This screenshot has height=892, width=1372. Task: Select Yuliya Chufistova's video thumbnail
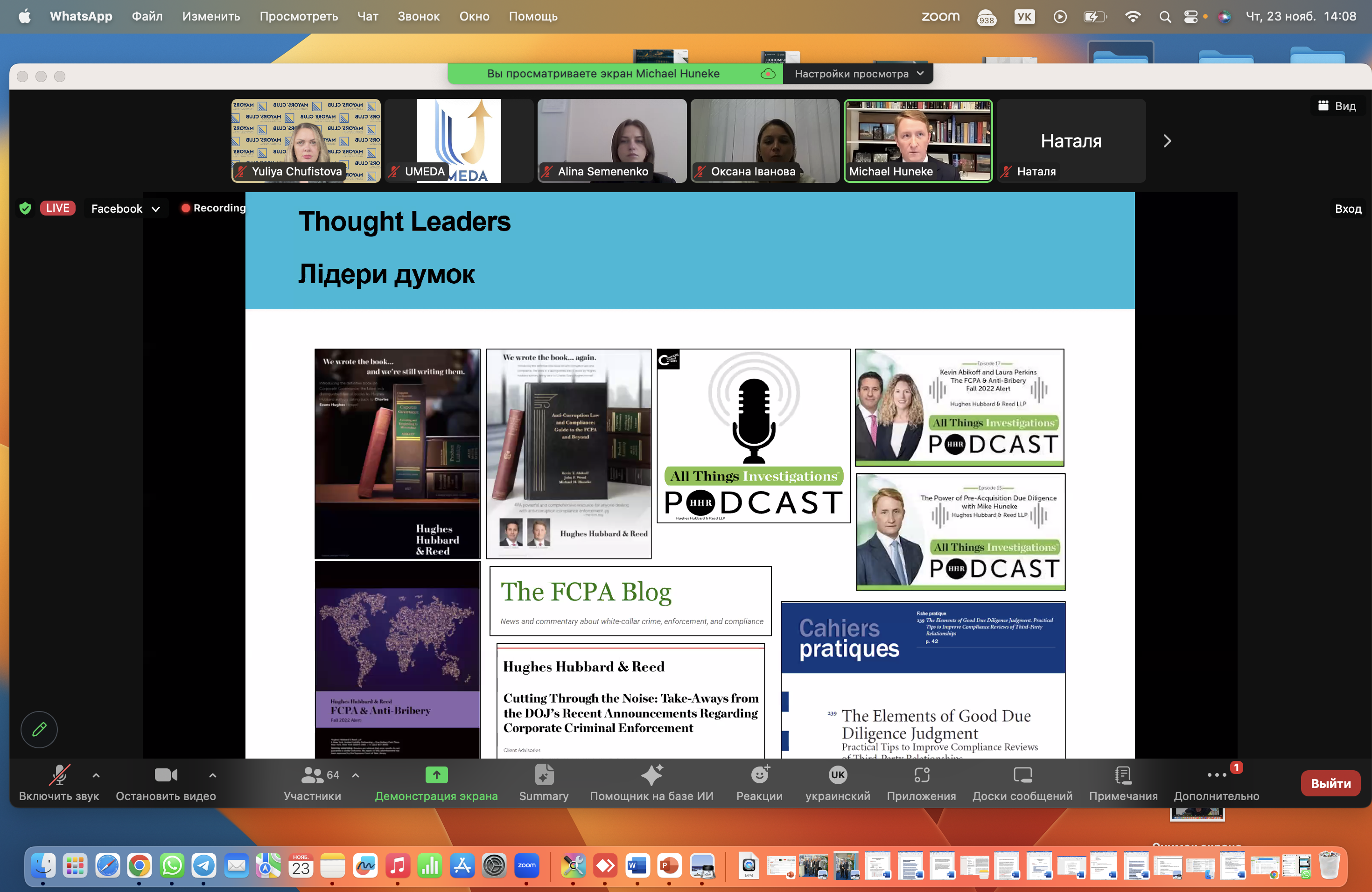point(306,140)
